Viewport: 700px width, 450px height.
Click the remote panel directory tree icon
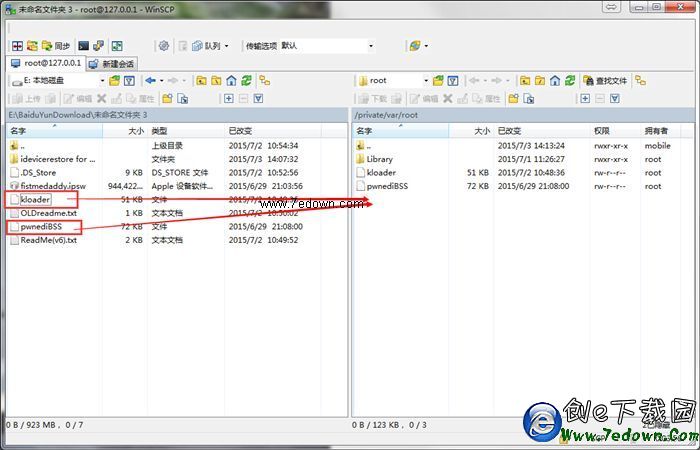(641, 81)
